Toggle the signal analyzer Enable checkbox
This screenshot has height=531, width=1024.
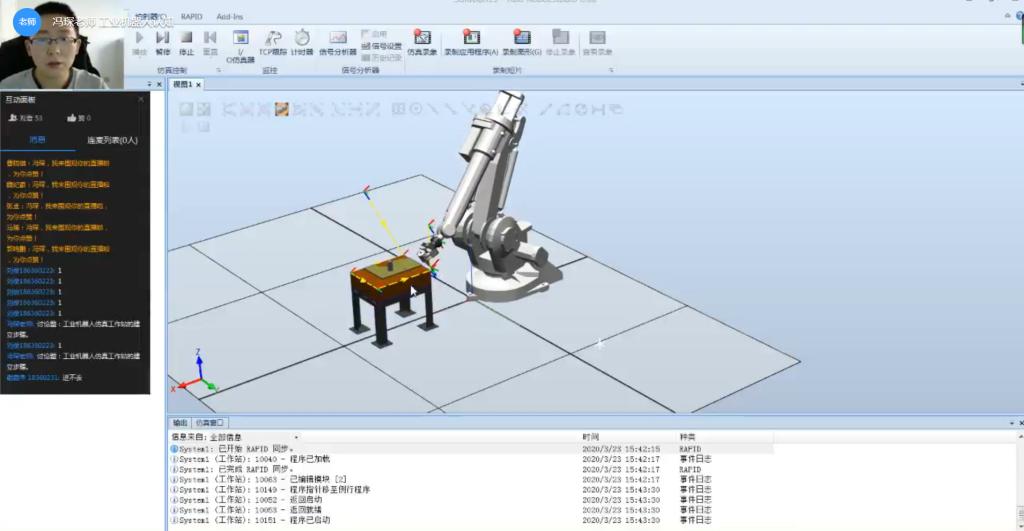tap(367, 34)
